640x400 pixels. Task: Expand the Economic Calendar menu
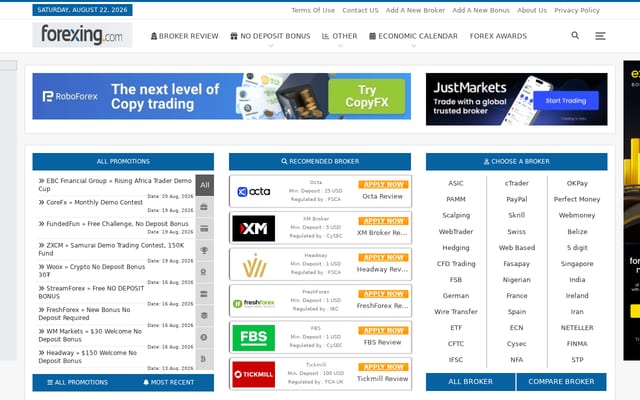(413, 36)
